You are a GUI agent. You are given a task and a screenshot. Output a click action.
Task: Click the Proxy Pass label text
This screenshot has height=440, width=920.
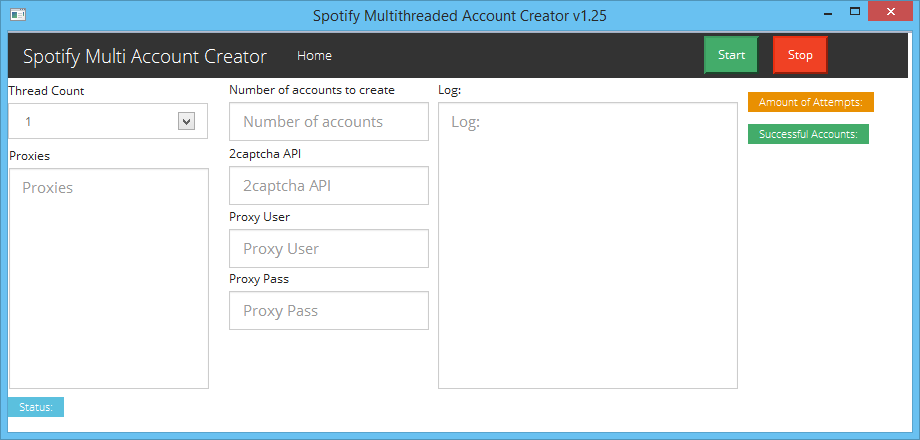tap(259, 279)
